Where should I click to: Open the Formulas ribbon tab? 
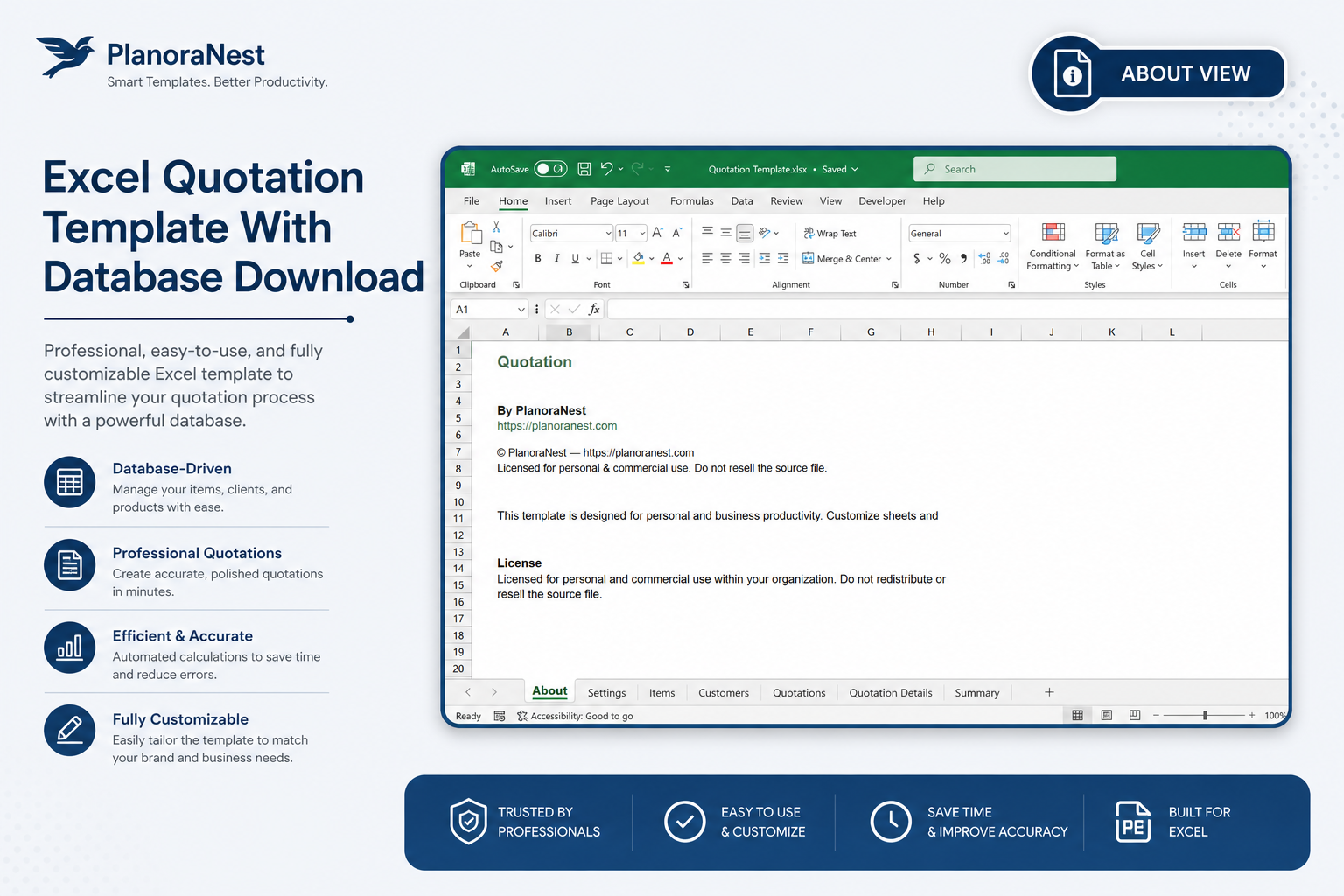(692, 201)
